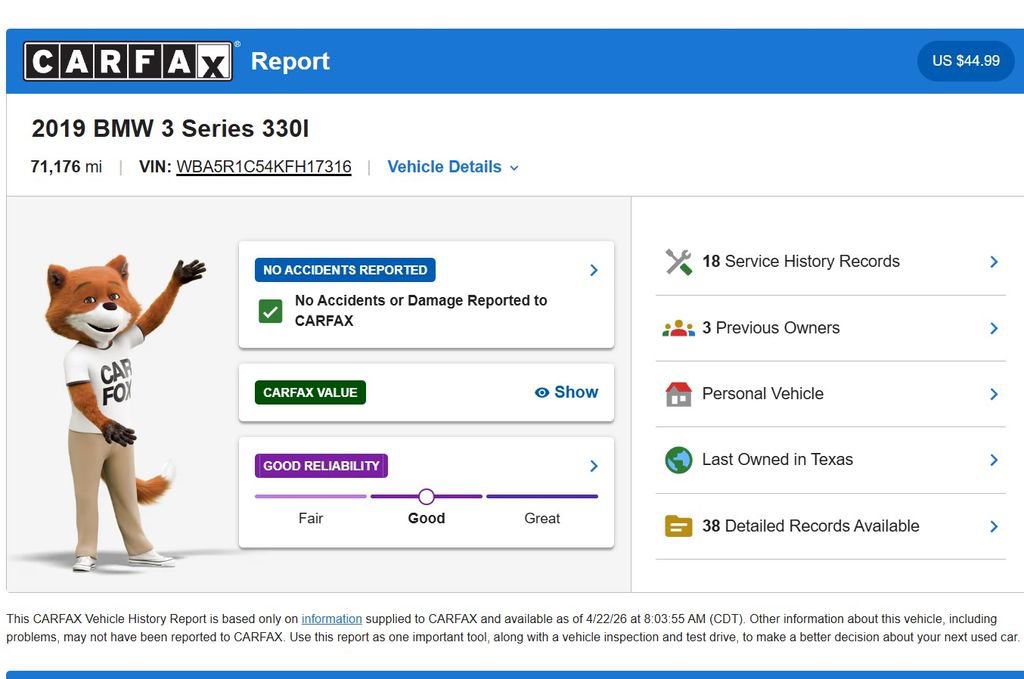Open the Last Owned in Texas chevron
The image size is (1024, 679).
point(994,460)
